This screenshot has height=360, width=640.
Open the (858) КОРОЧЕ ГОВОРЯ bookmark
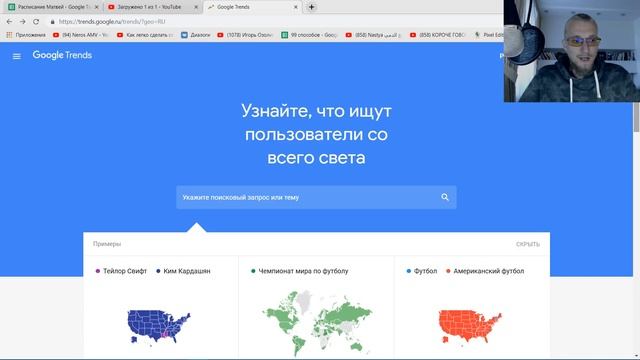[x=438, y=35]
